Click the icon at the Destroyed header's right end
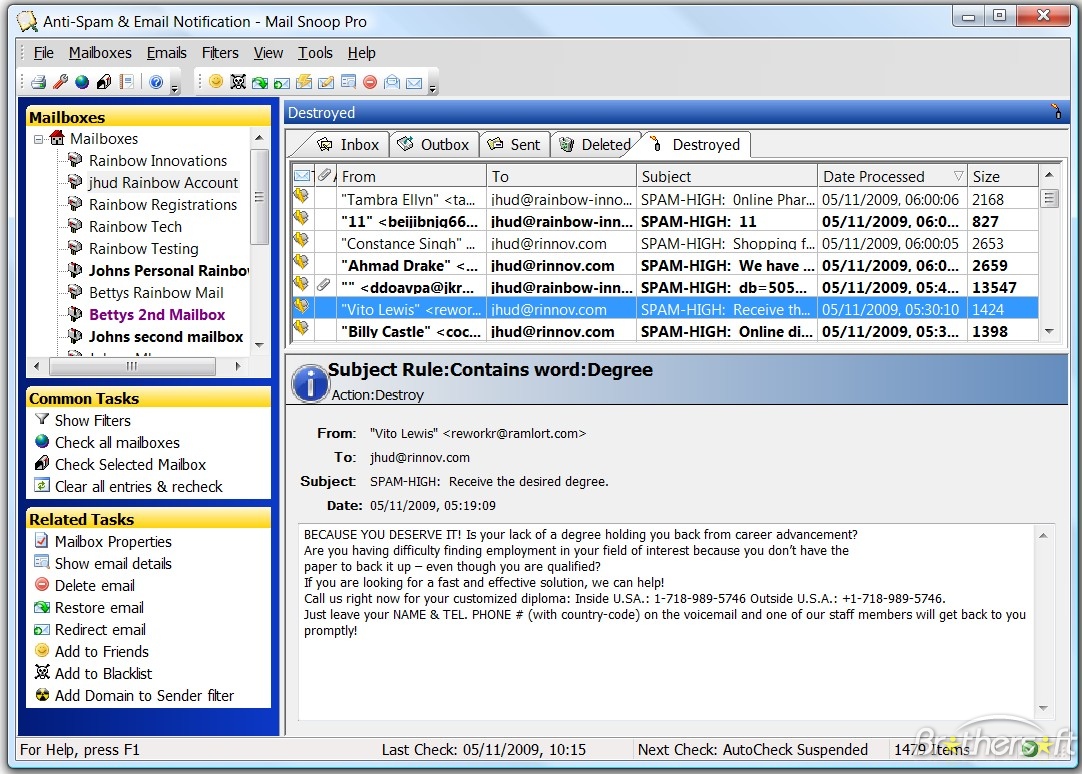The image size is (1082, 774). 1056,111
